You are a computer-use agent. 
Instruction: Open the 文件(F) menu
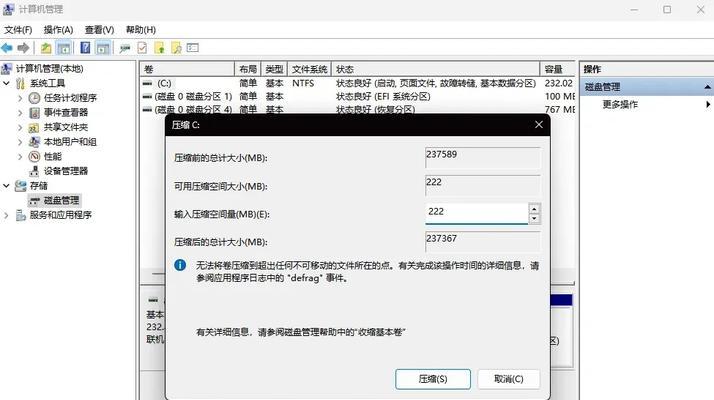coord(18,30)
